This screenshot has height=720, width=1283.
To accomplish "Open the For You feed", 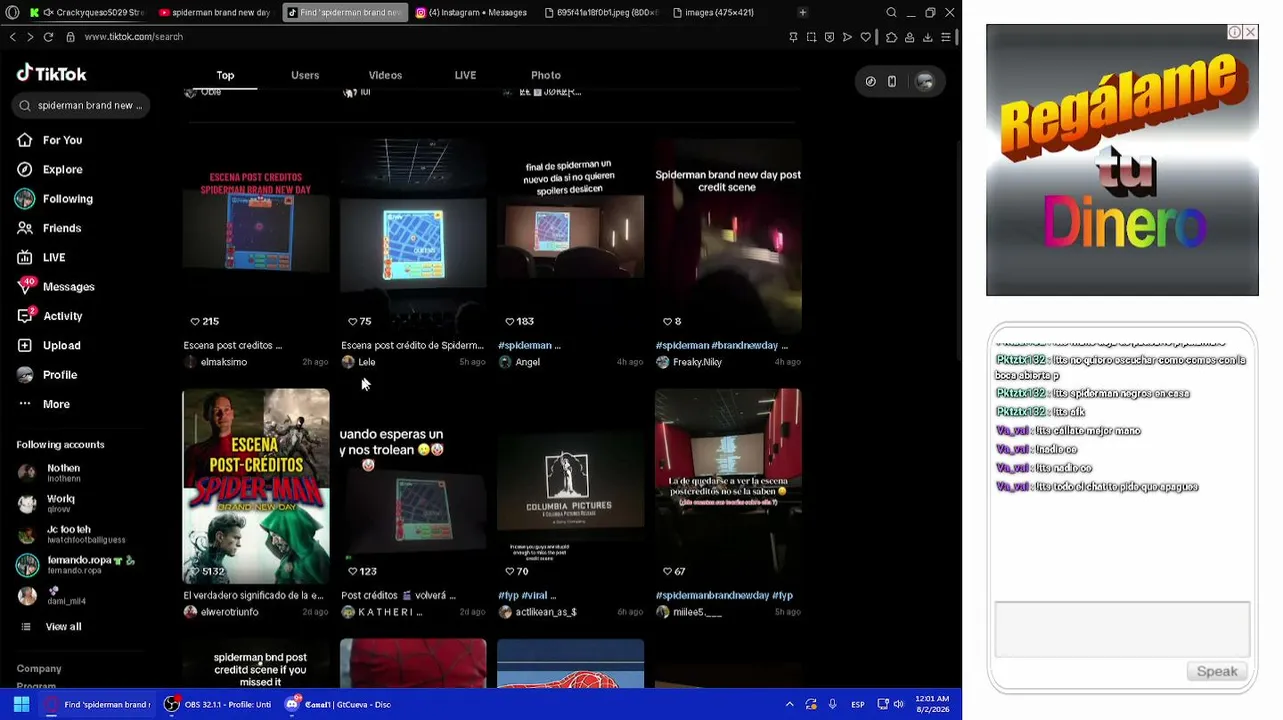I will [x=50, y=140].
